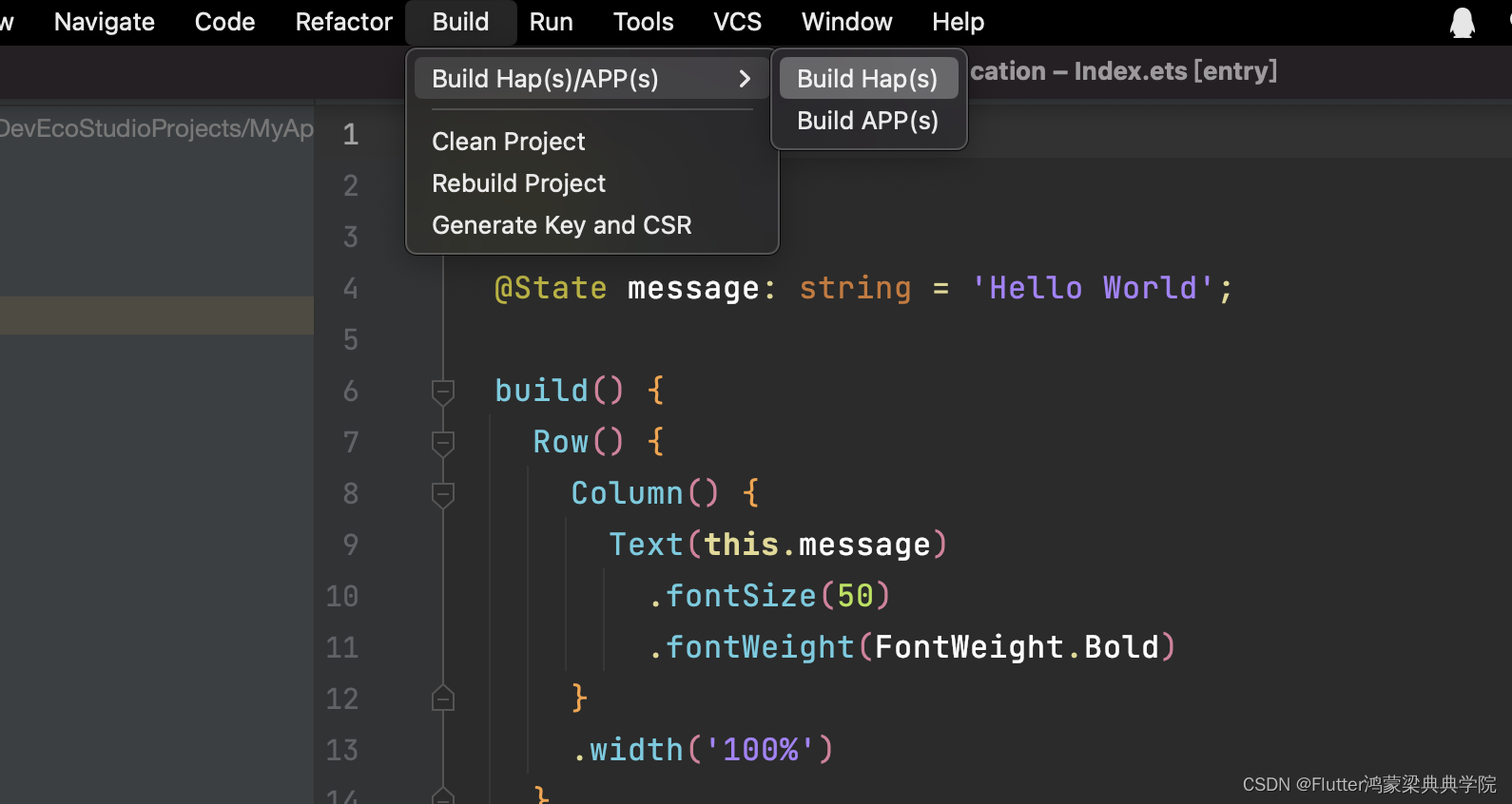
Task: Open the Run menu
Action: coord(551,22)
